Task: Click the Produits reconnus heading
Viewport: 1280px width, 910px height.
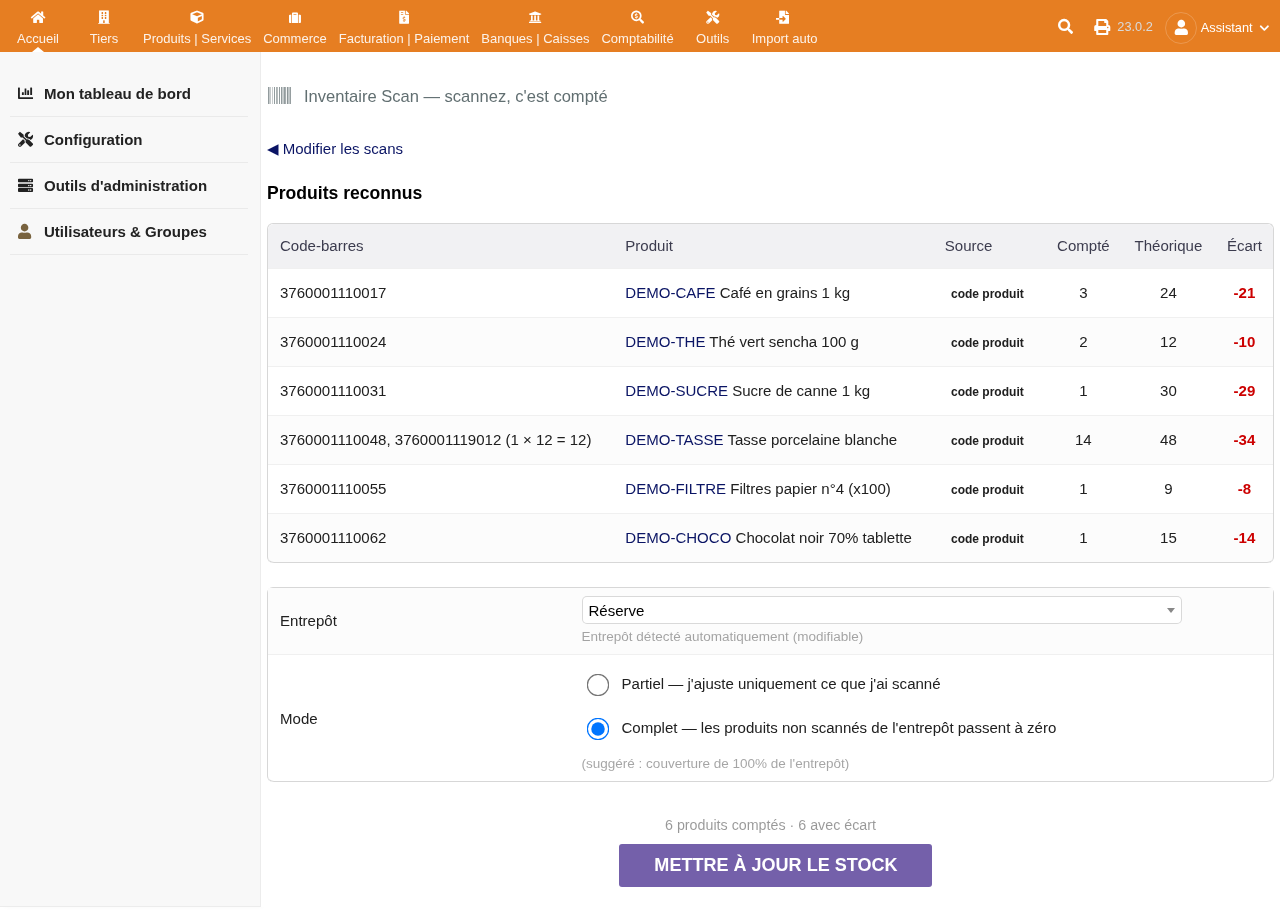Action: pyautogui.click(x=344, y=193)
